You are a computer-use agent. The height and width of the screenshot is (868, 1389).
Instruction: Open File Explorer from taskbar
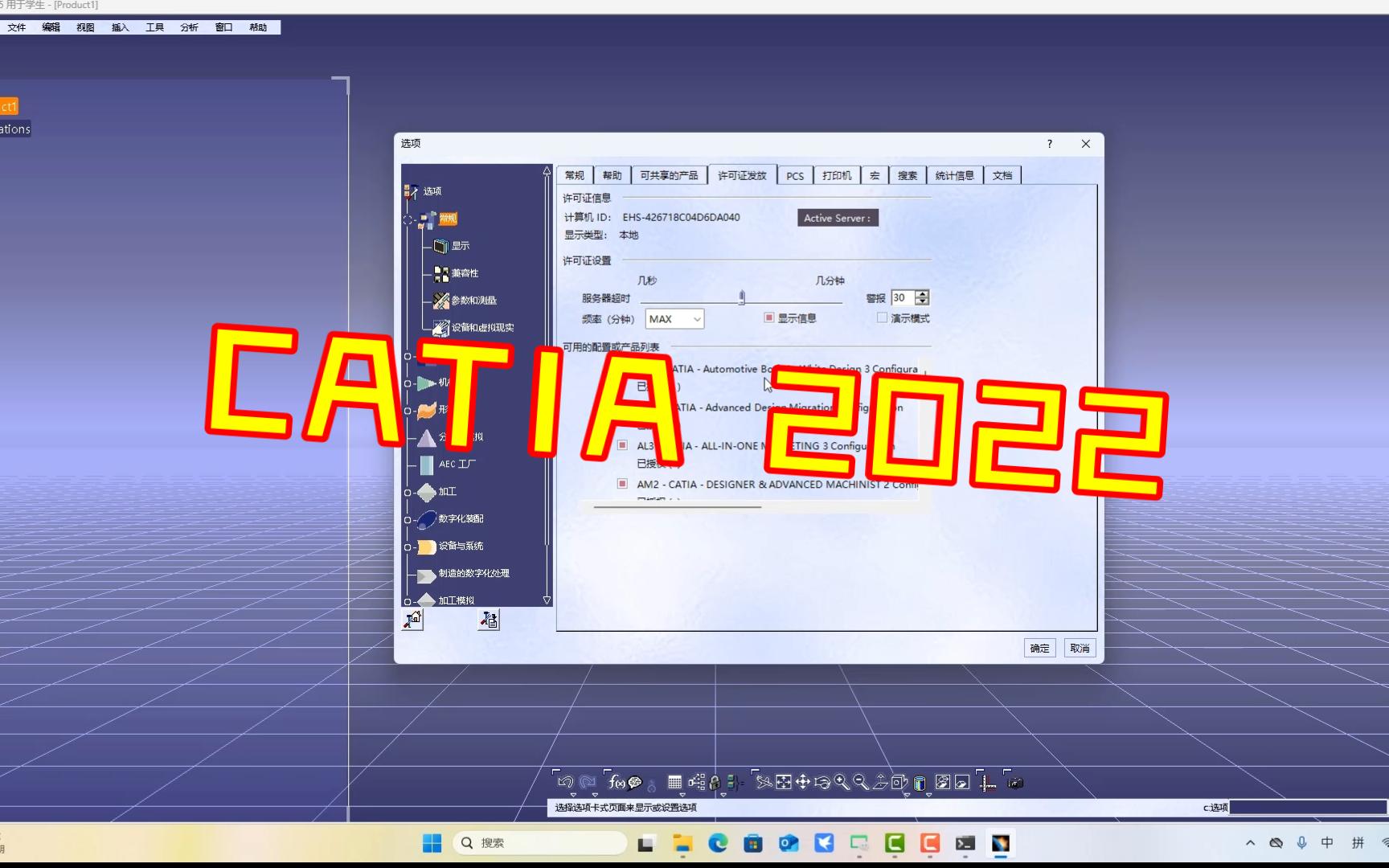pyautogui.click(x=682, y=842)
